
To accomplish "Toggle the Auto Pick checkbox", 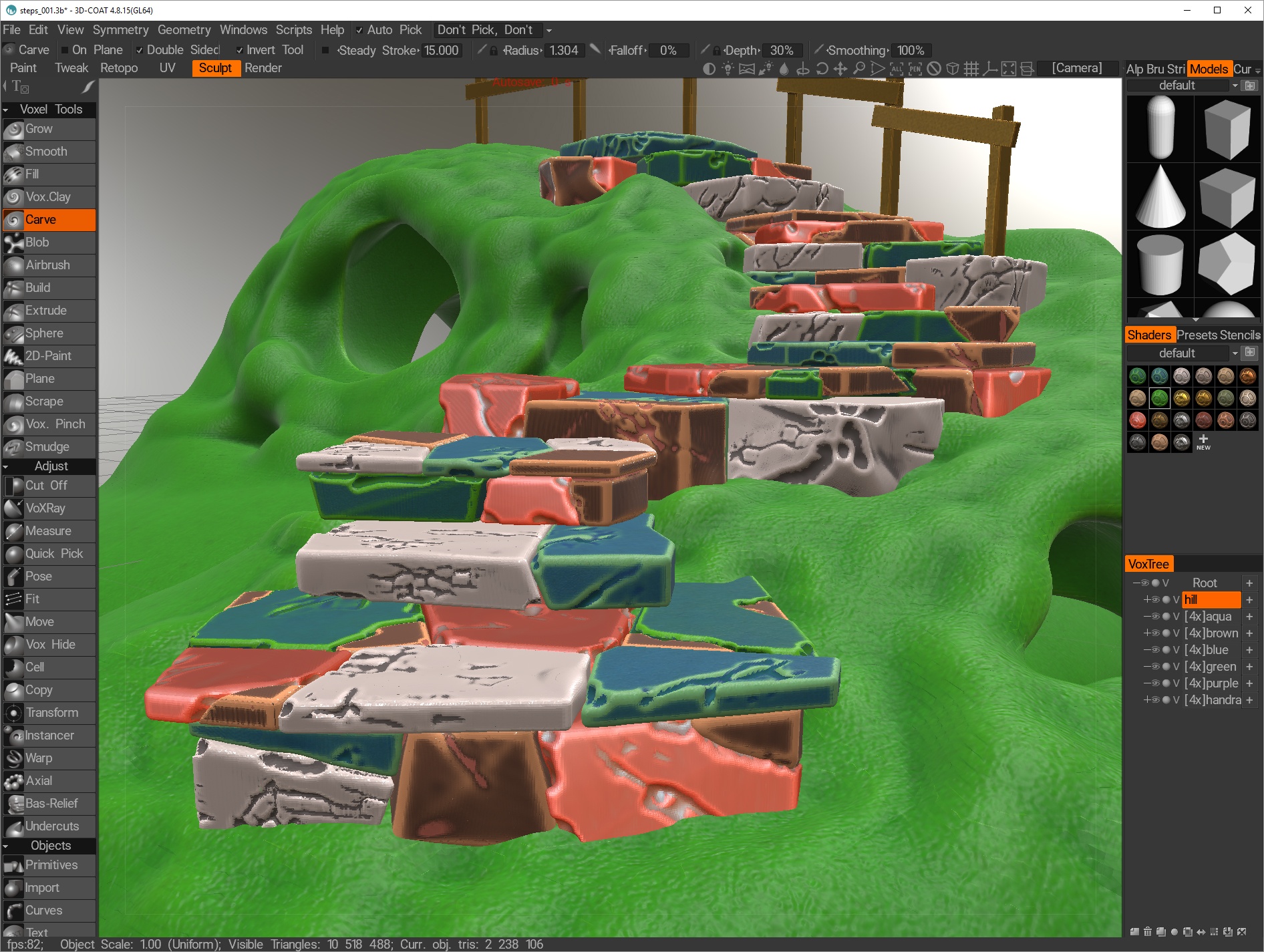I will pyautogui.click(x=359, y=30).
